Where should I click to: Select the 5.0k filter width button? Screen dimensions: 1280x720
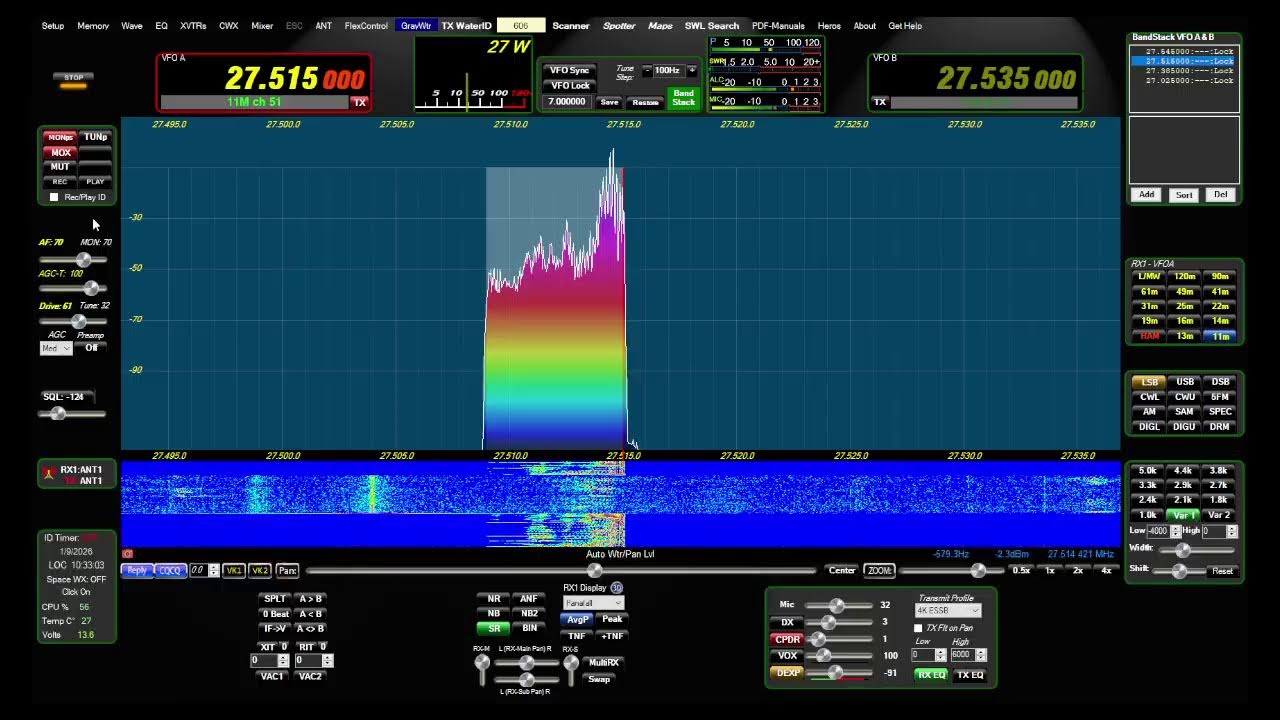[x=1148, y=470]
